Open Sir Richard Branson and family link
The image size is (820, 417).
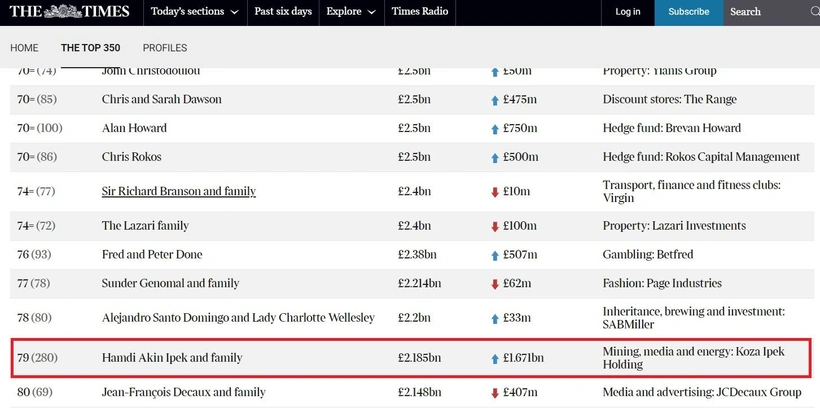click(x=179, y=191)
